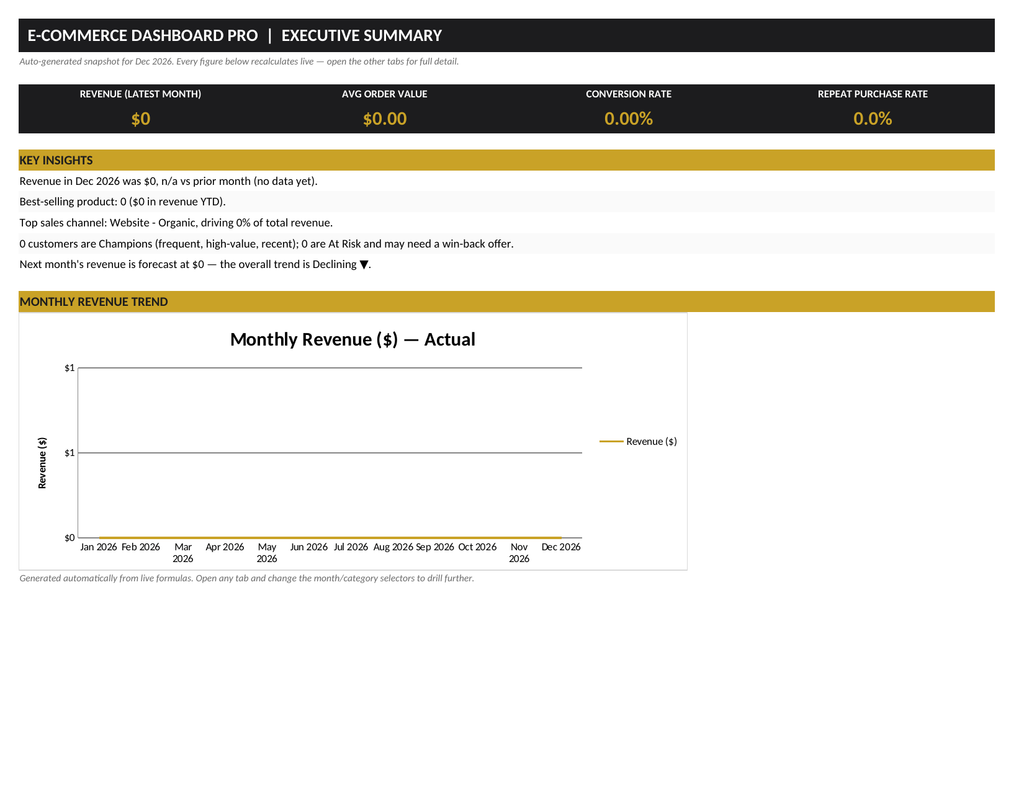Select the 0.0% repeat purchase value

(x=872, y=119)
